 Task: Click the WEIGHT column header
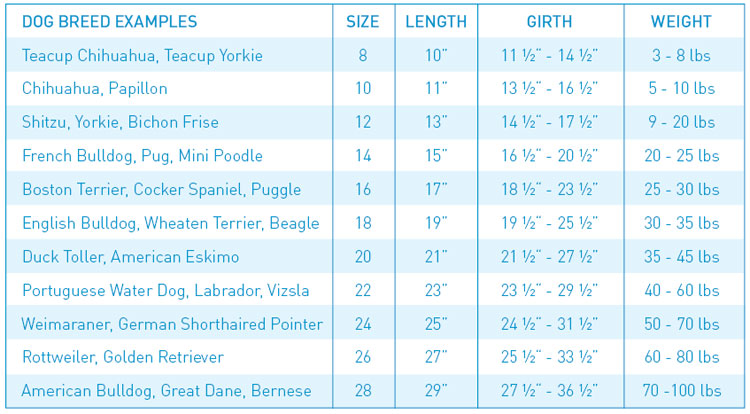point(681,21)
